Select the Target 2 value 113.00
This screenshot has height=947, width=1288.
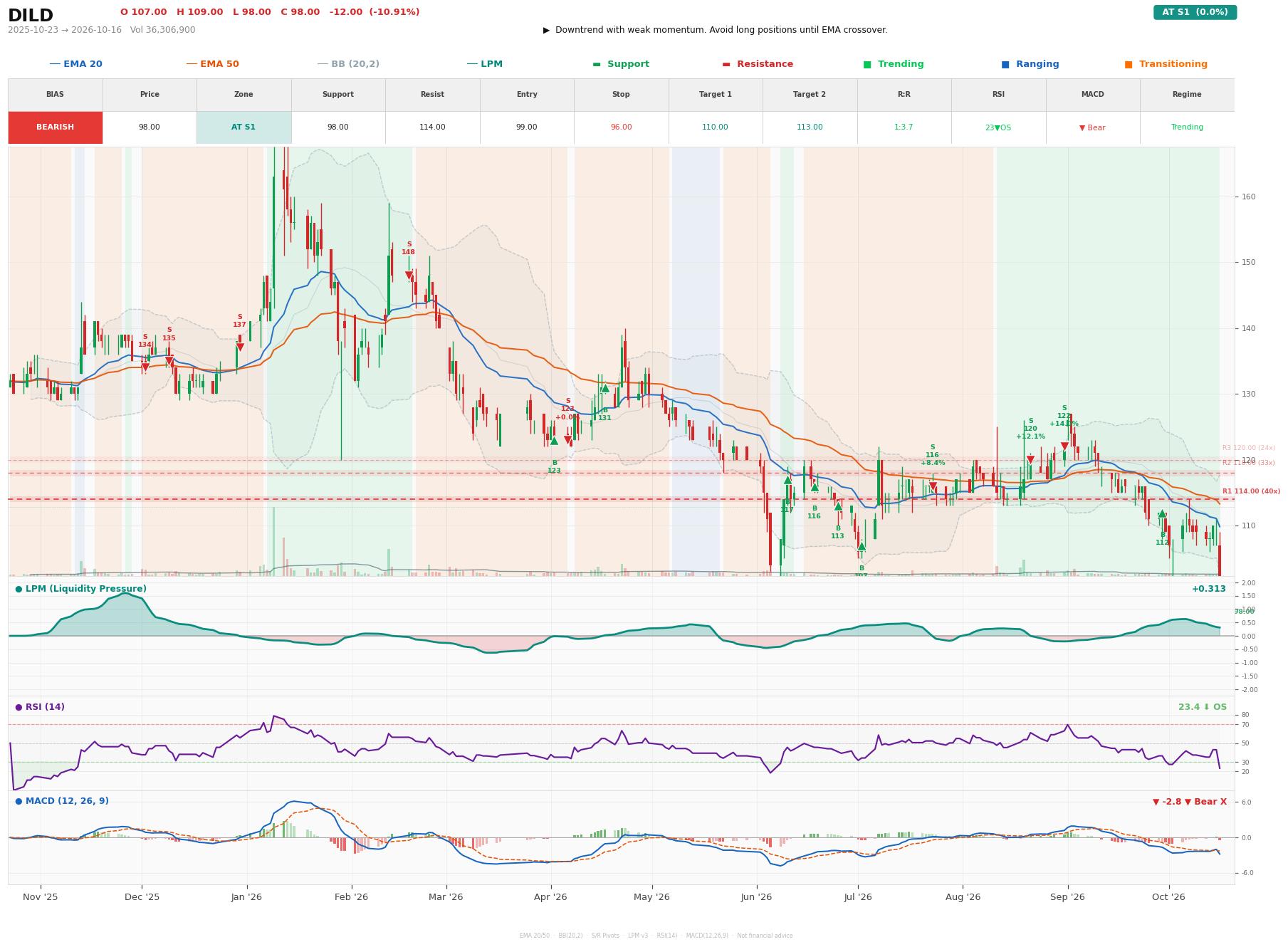(x=810, y=127)
